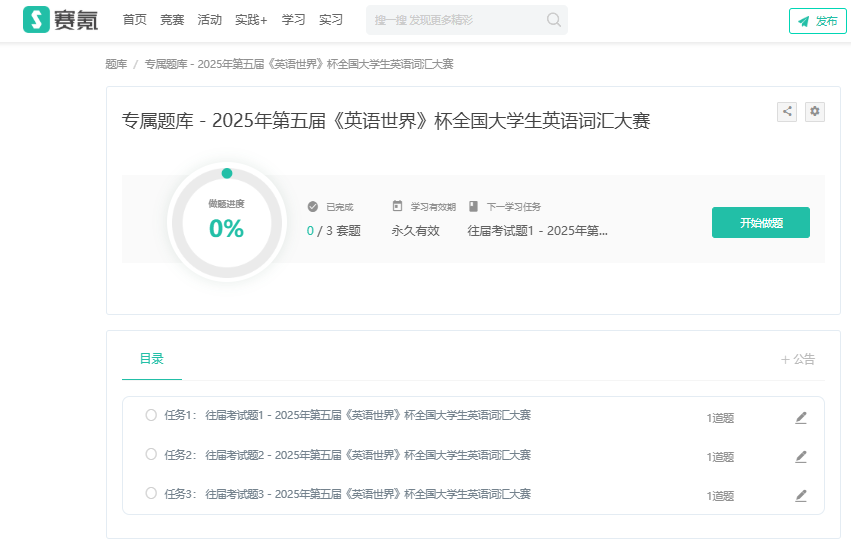Open the 学习 nav item
The image size is (851, 544).
pos(293,20)
